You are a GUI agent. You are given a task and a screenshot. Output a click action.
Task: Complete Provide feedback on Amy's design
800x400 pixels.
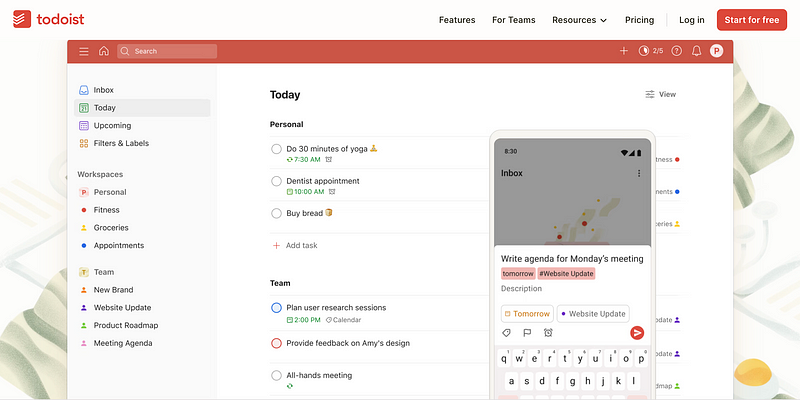coord(276,343)
